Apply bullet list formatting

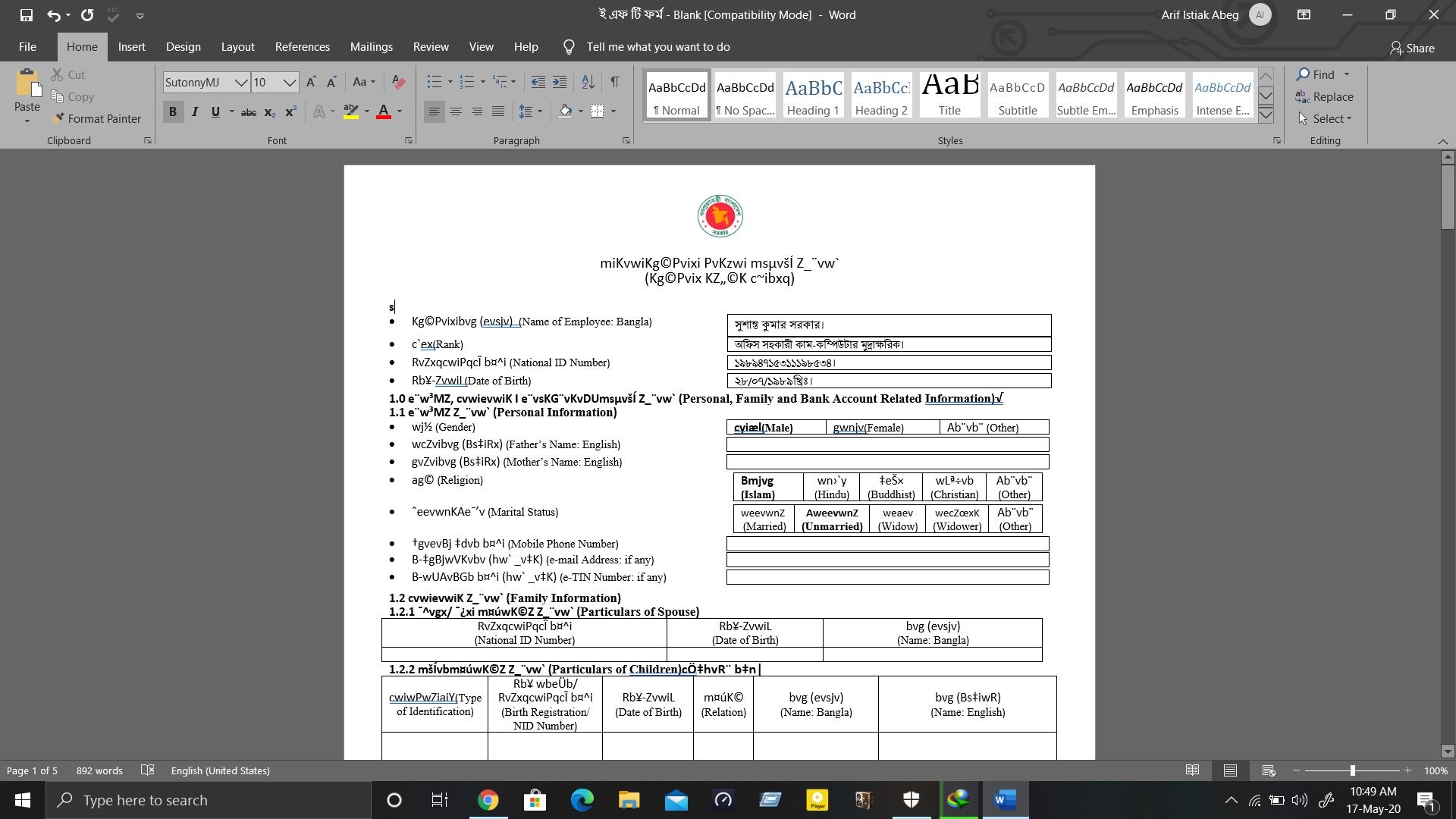[434, 82]
